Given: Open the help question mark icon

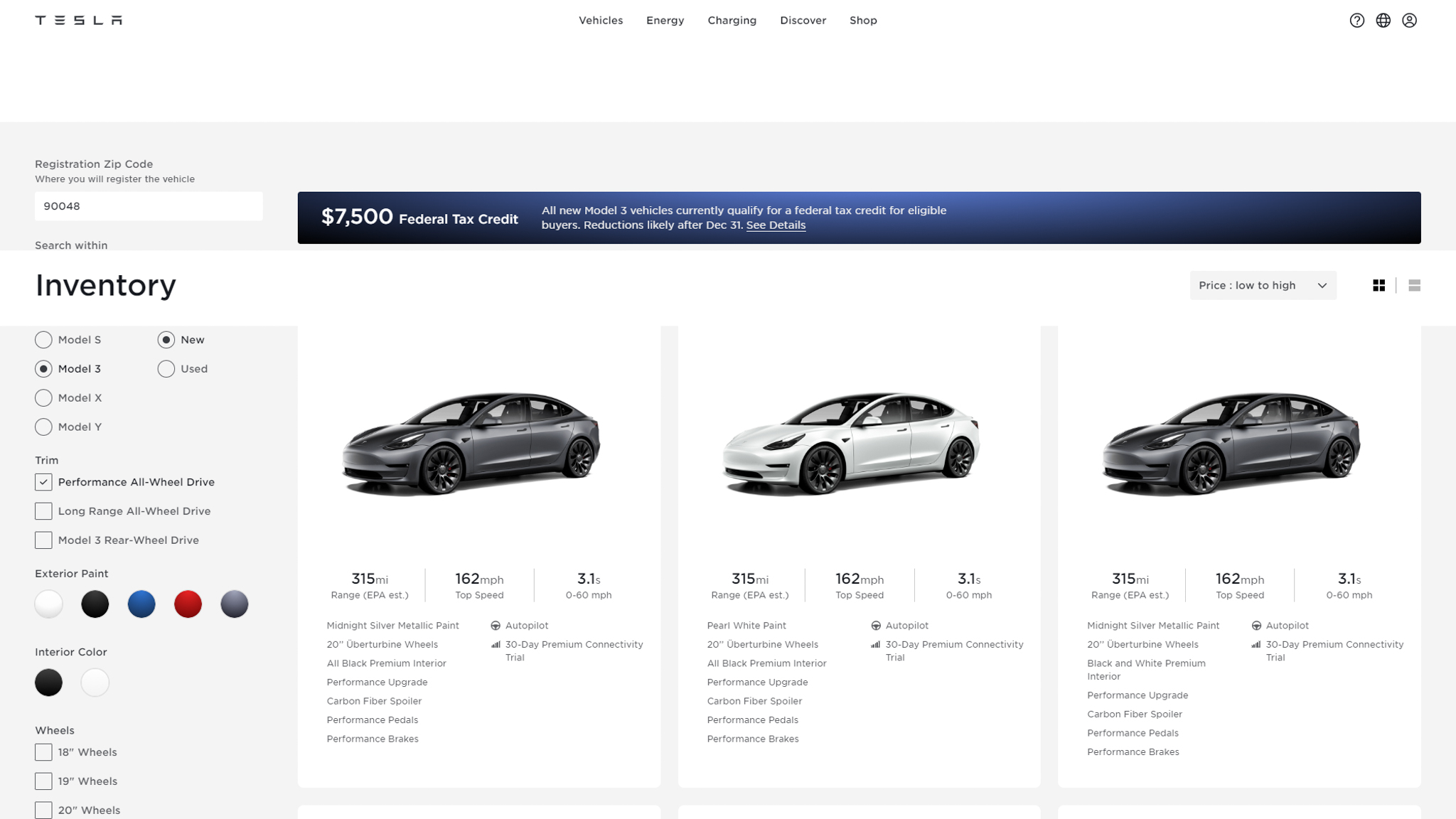Looking at the screenshot, I should [x=1356, y=21].
